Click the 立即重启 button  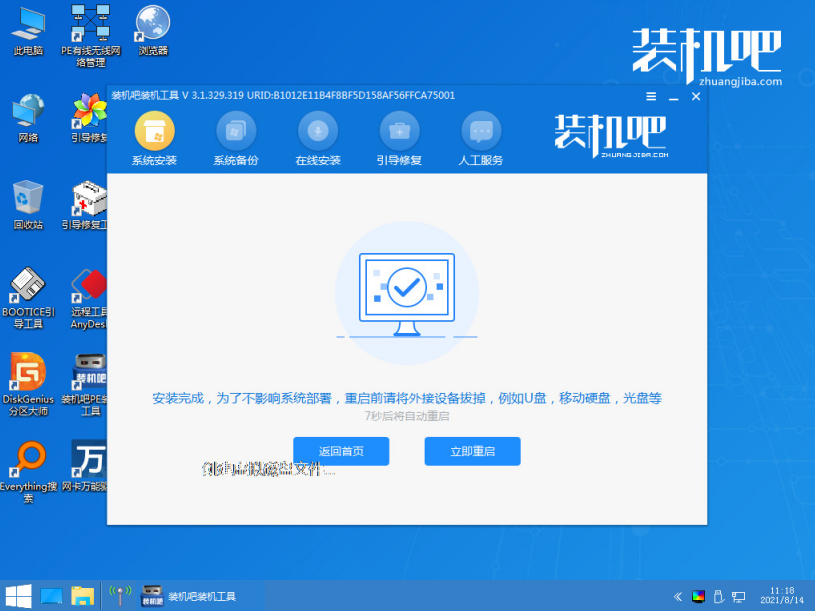472,451
